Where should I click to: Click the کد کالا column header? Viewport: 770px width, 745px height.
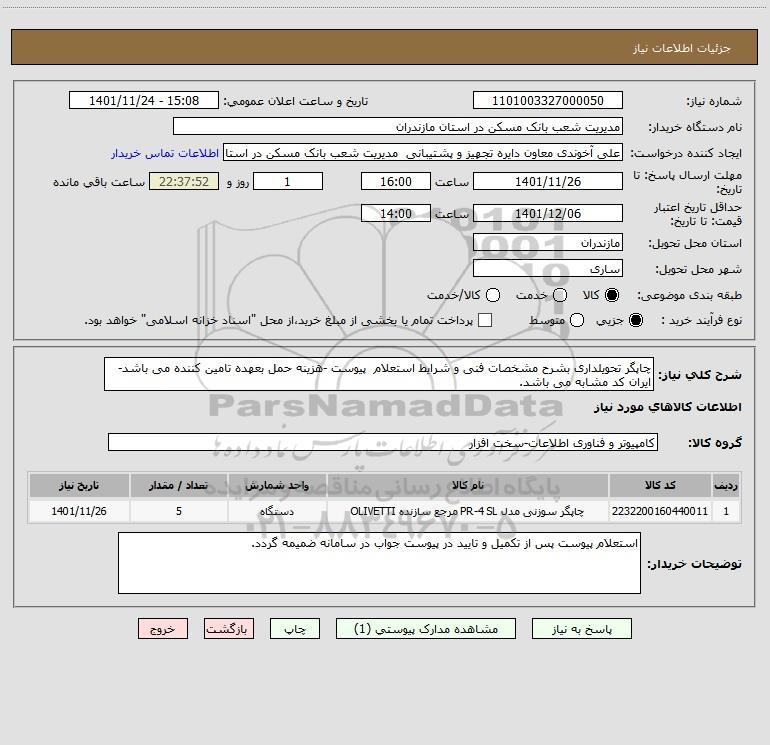tap(660, 485)
